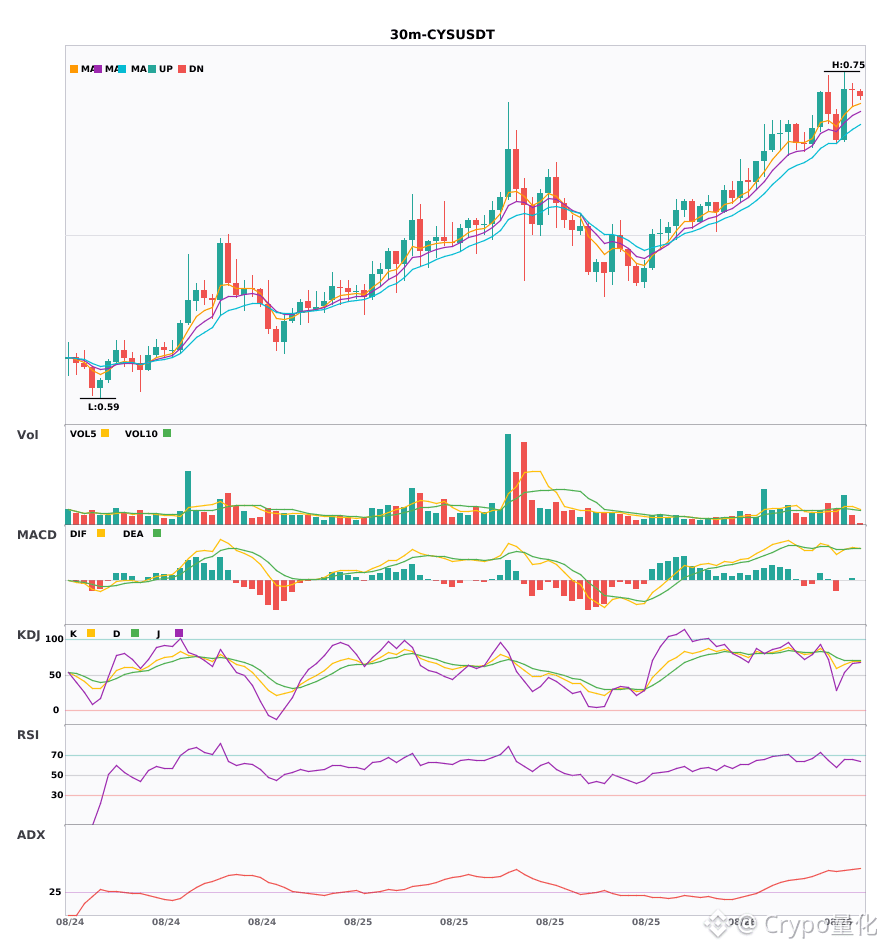Click the KDJ 100 axis value
The image size is (885, 950).
55,639
